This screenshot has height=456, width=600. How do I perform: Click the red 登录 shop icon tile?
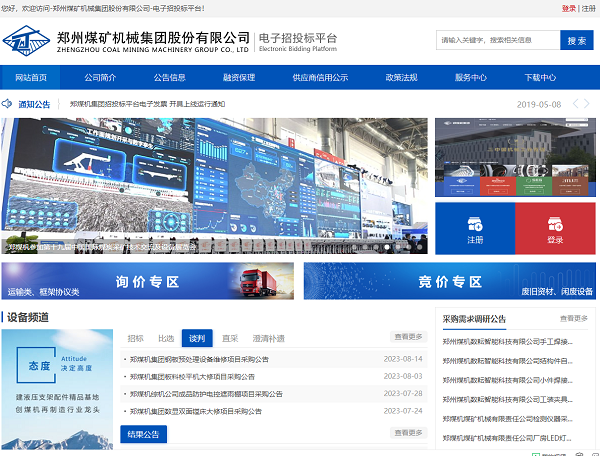555,228
